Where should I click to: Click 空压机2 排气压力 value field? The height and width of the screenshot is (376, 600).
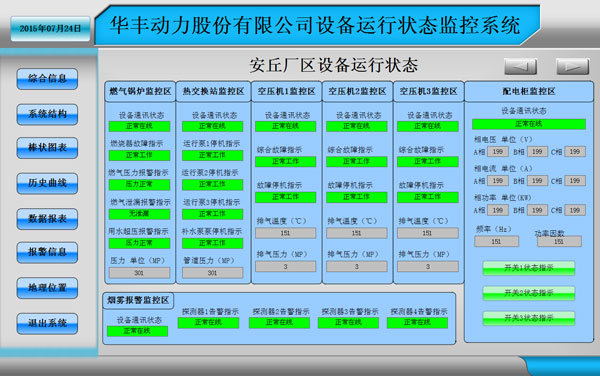coord(357,267)
